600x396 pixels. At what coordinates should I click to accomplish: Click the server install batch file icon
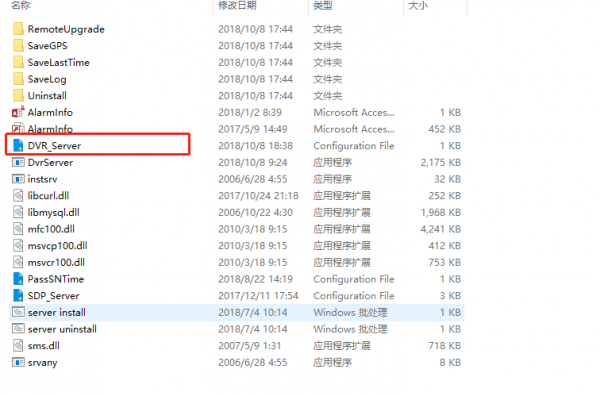(x=18, y=312)
